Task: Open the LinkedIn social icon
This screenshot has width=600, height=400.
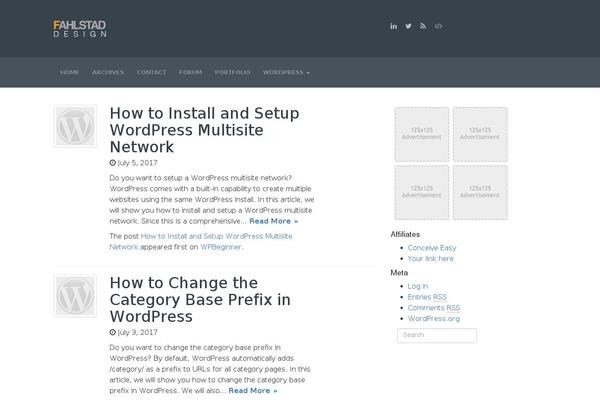Action: (393, 26)
